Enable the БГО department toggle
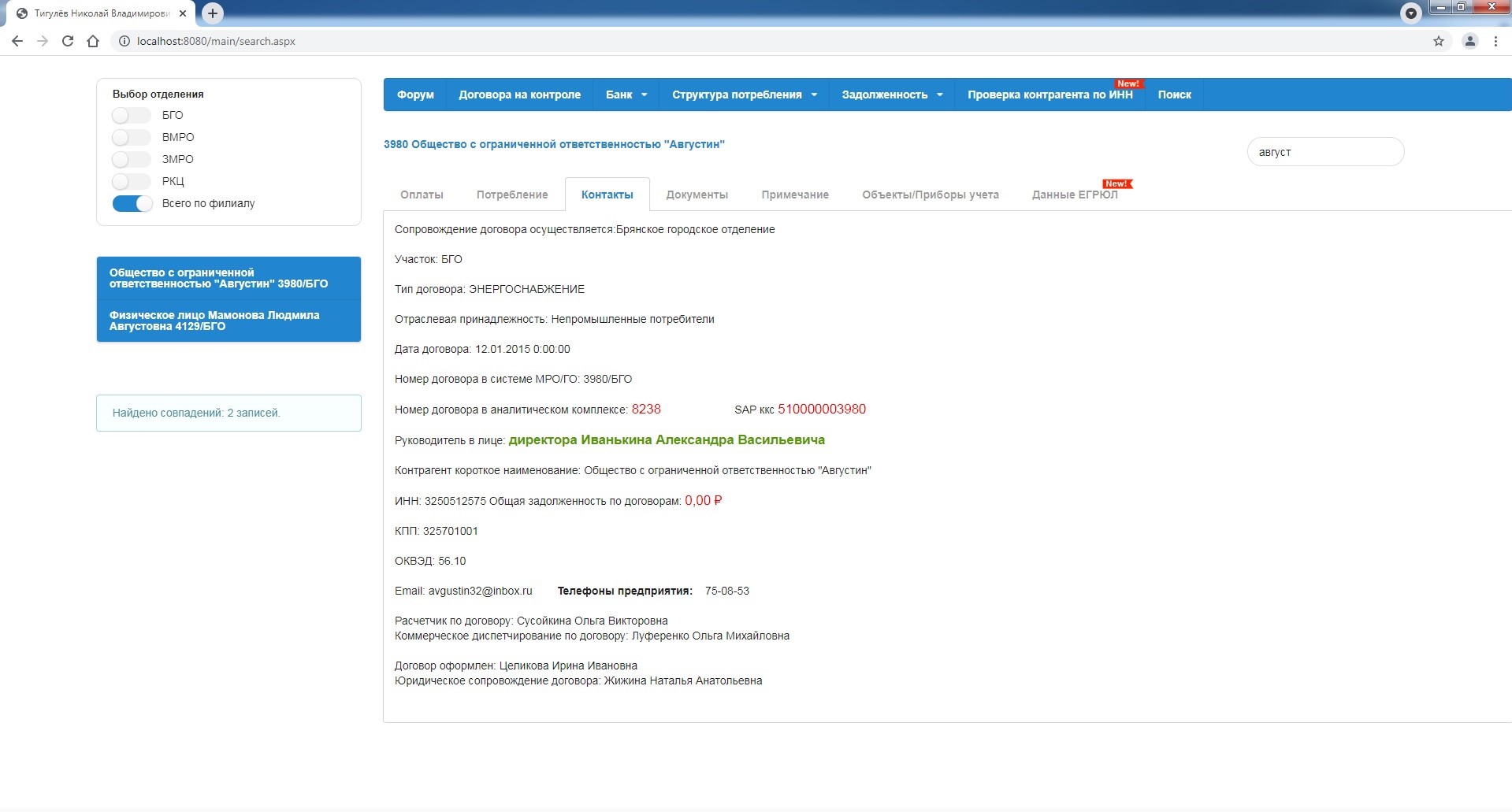This screenshot has height=812, width=1512. pos(131,116)
